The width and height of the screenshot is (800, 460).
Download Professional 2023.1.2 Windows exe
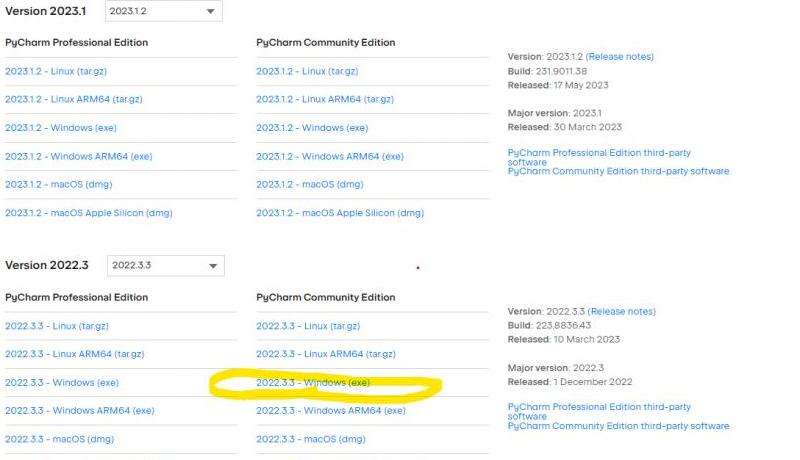[61, 128]
